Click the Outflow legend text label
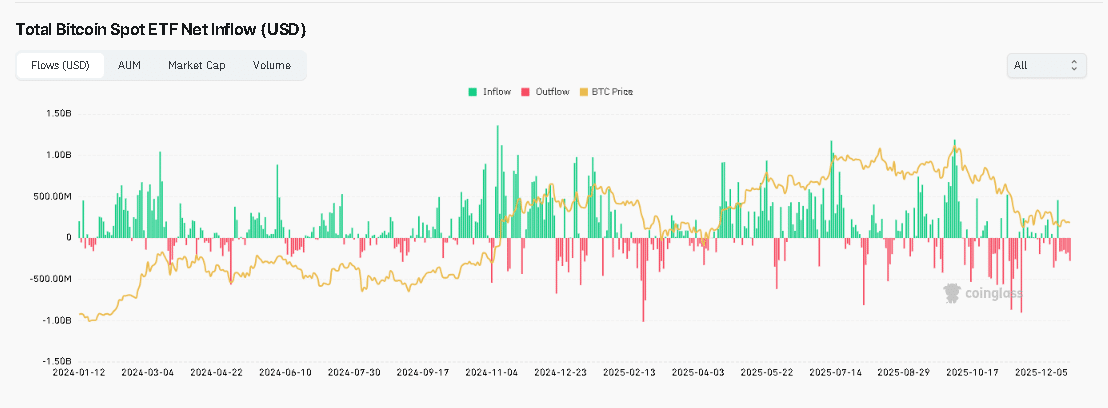Screen dimensions: 1108x408 [x=552, y=92]
